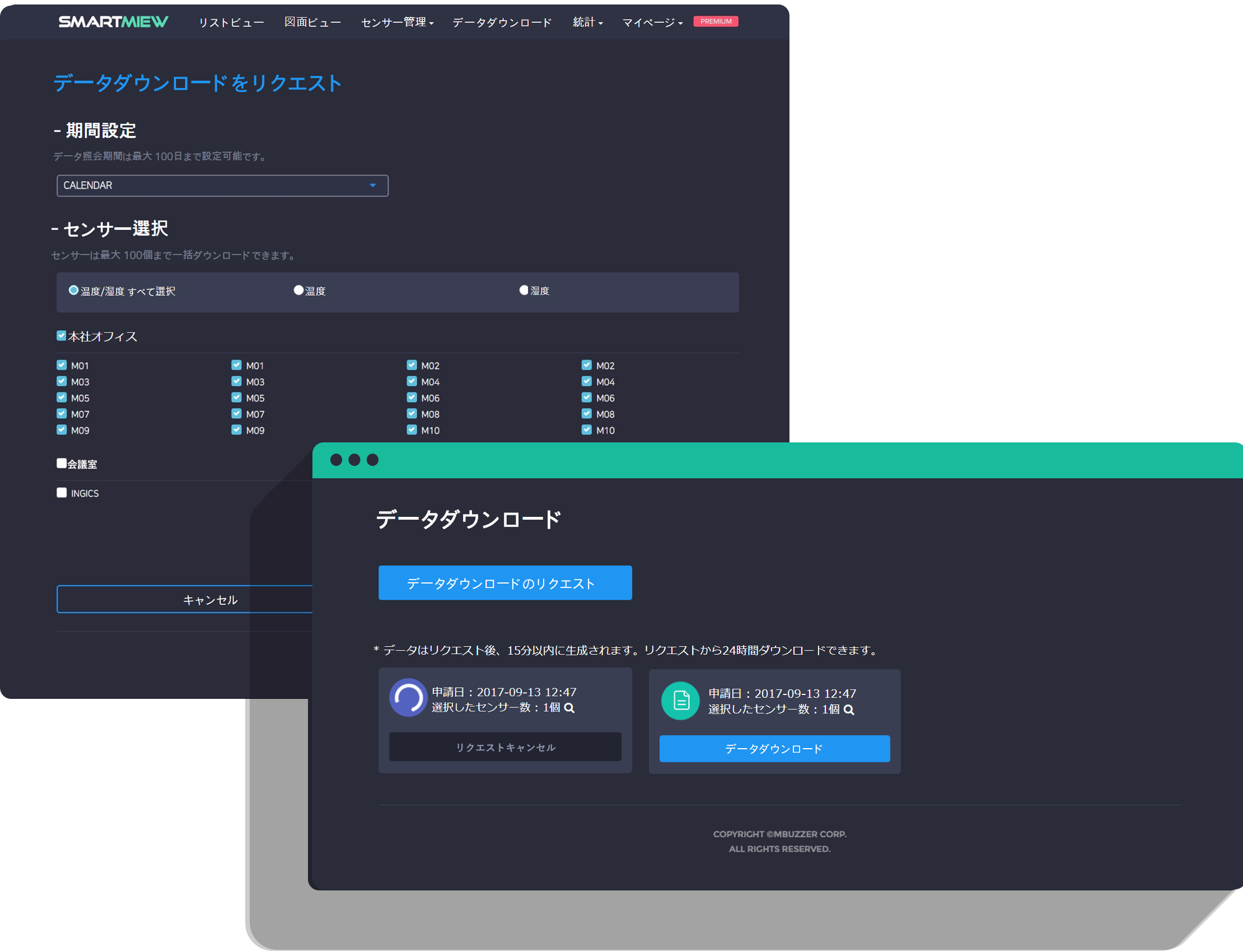The width and height of the screenshot is (1243, 952).
Task: Click the PREMIUM badge
Action: (x=716, y=21)
